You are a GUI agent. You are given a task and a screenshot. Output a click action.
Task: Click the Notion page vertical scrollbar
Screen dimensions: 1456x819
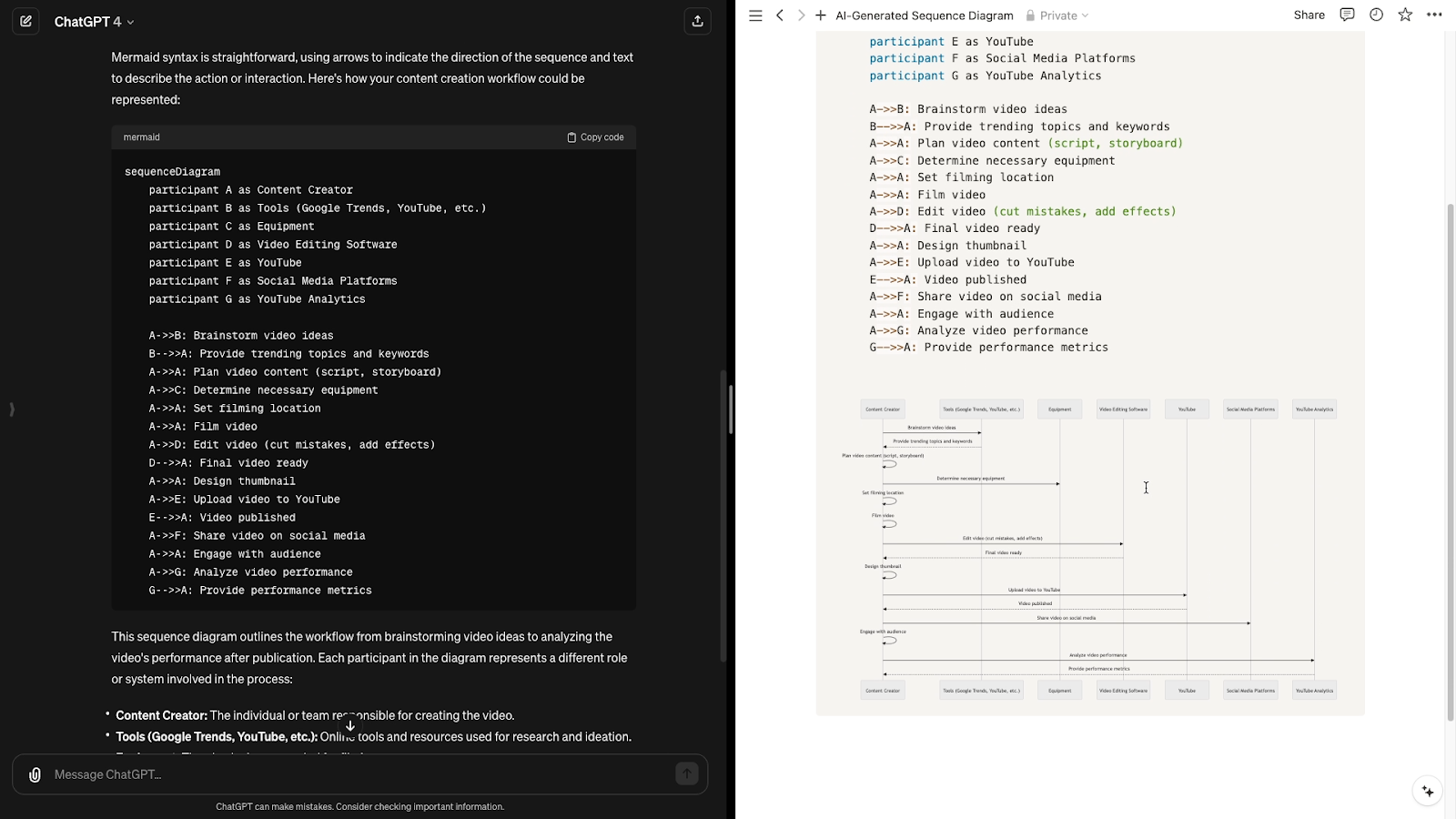point(1451,462)
